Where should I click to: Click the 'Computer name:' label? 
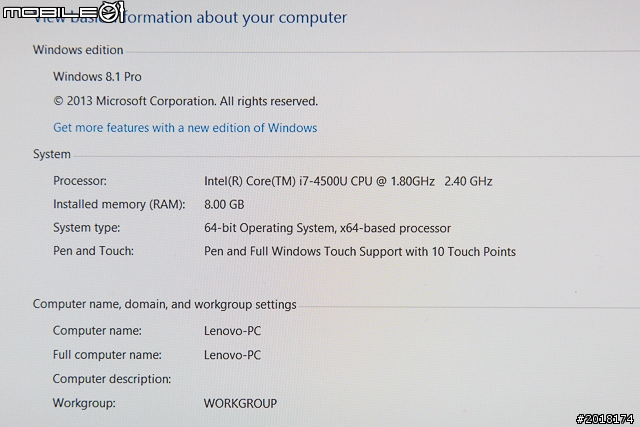97,330
